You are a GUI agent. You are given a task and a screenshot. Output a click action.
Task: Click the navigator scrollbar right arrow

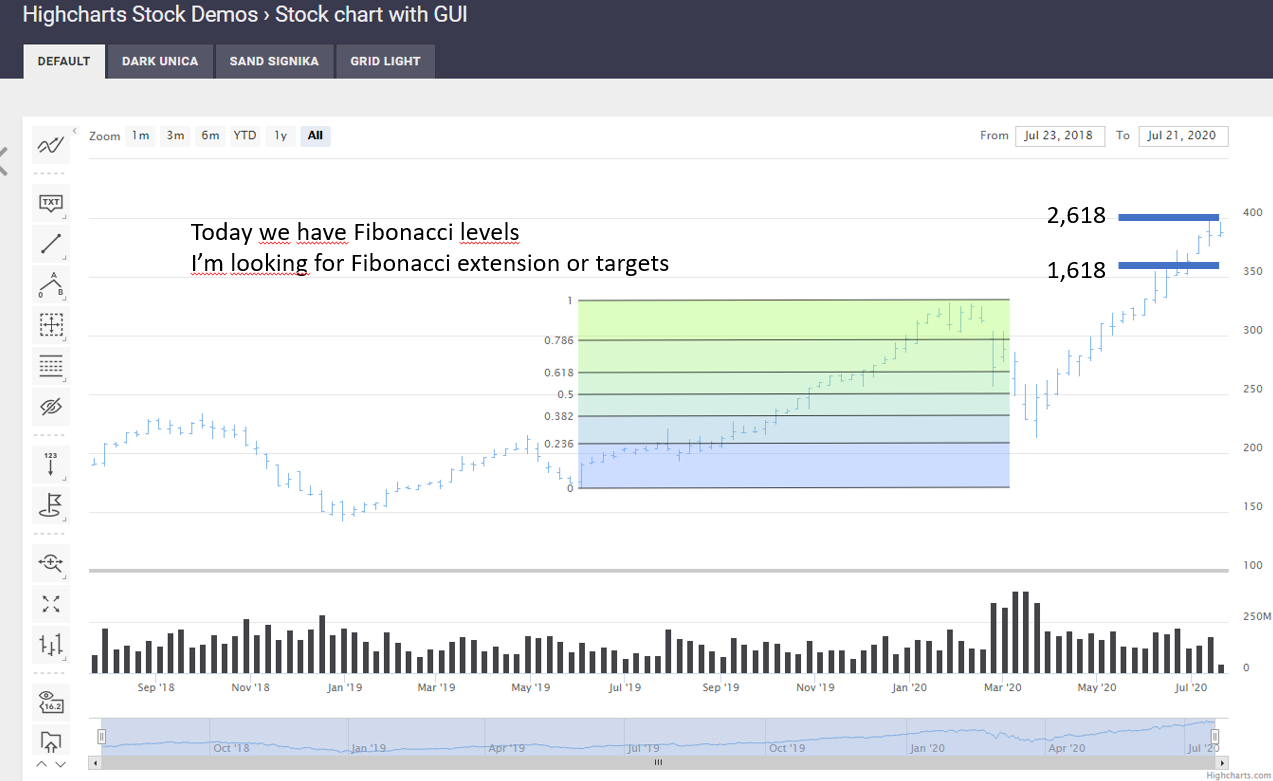tap(1222, 762)
